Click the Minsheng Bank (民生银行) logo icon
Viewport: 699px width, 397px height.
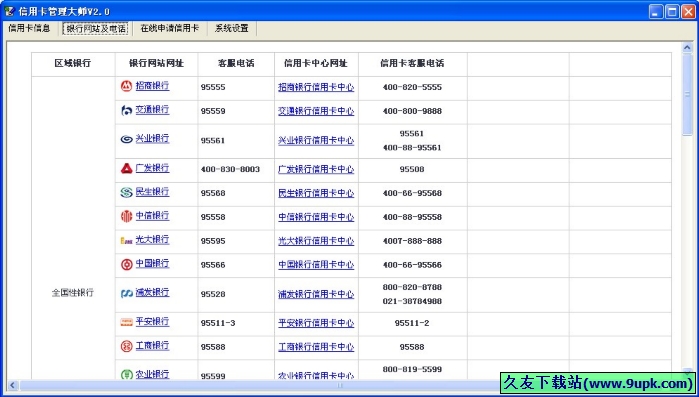coord(127,192)
